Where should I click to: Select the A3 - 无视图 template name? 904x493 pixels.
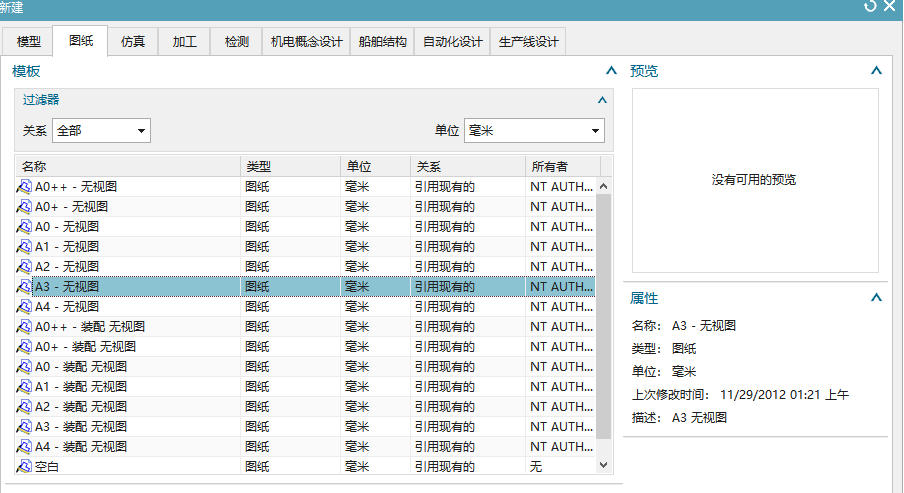pos(67,287)
